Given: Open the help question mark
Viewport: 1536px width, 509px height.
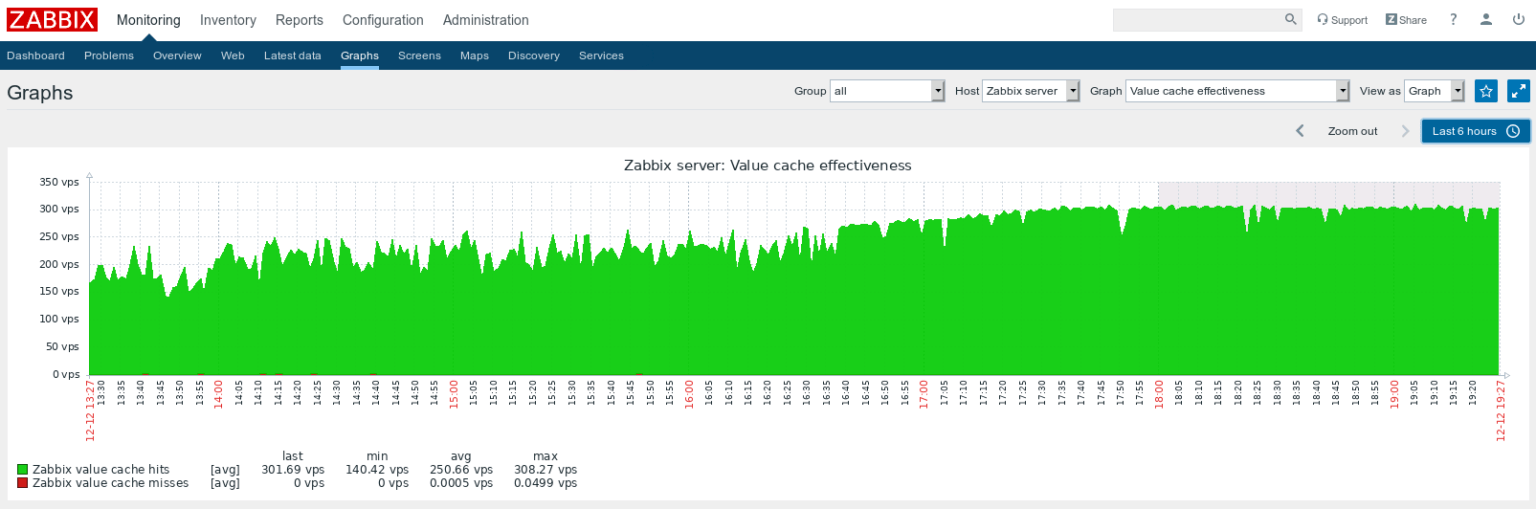Looking at the screenshot, I should pos(1453,20).
